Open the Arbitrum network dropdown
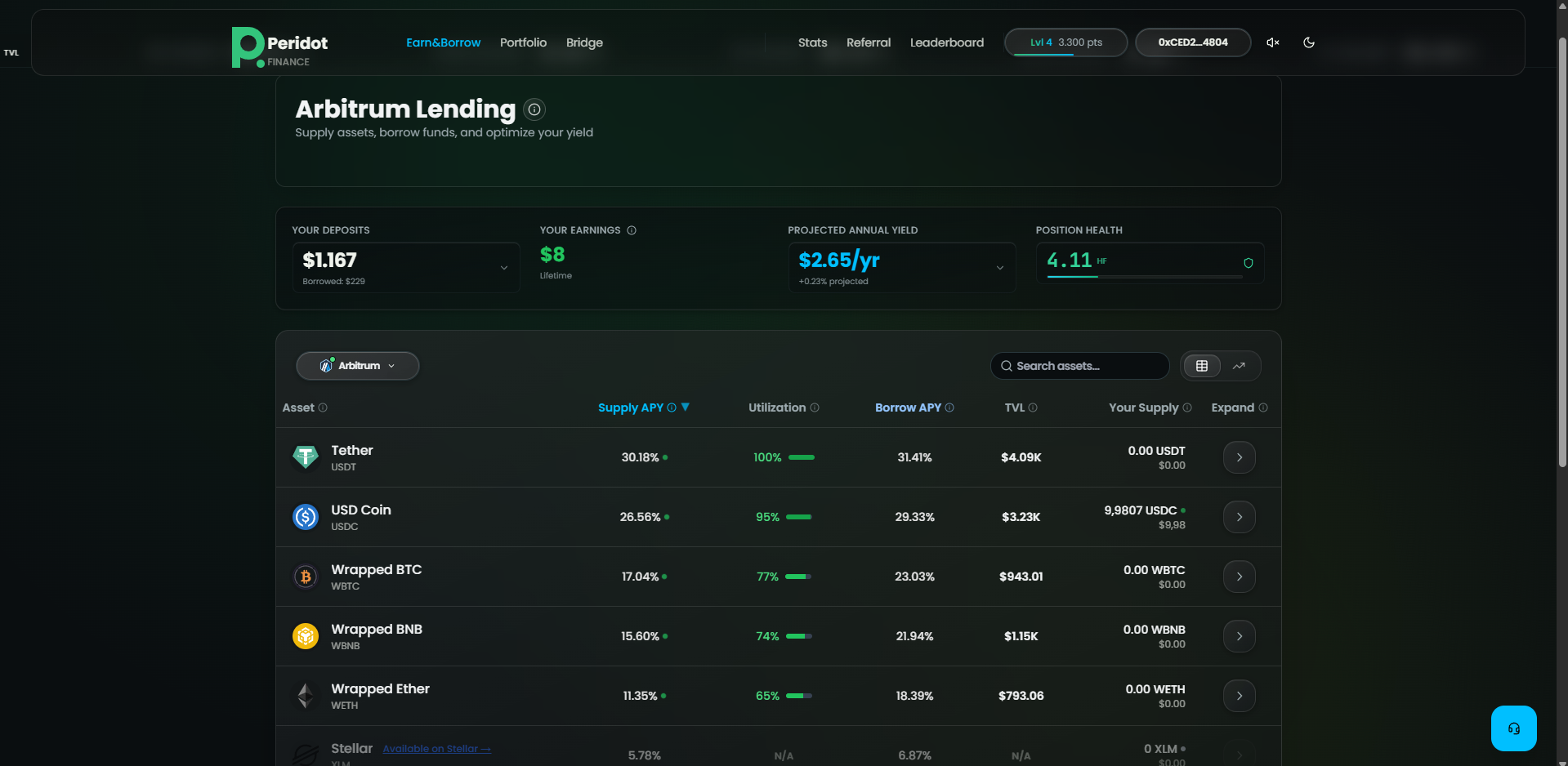 358,366
